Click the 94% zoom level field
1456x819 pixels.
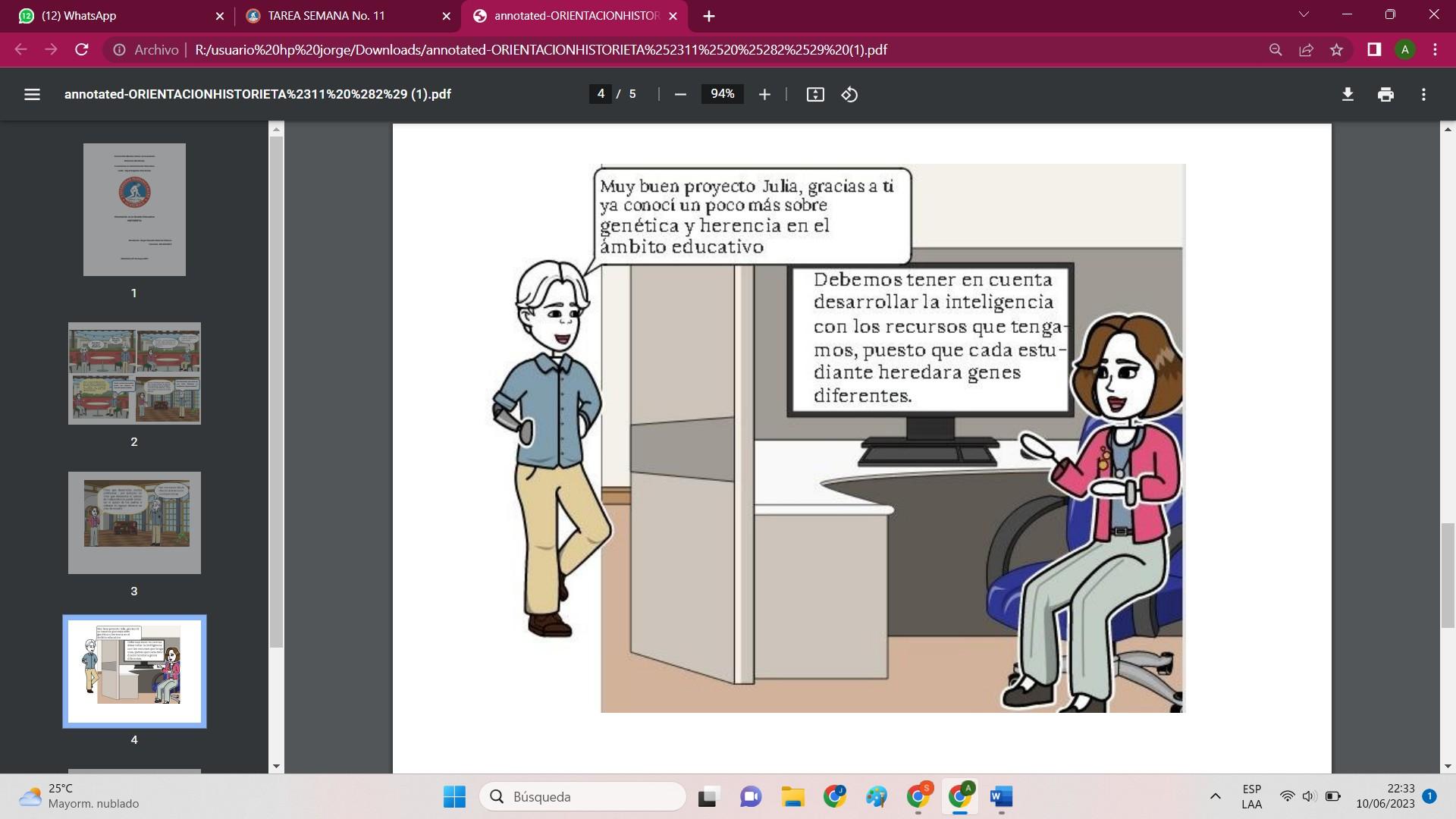[x=722, y=94]
